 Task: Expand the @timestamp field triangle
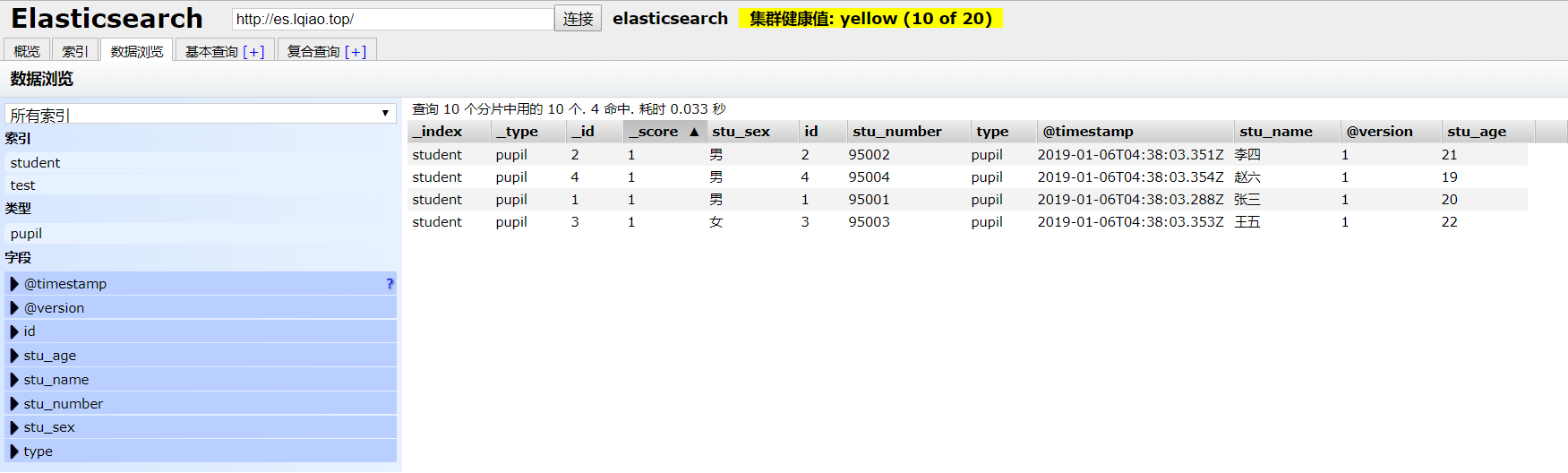click(14, 284)
